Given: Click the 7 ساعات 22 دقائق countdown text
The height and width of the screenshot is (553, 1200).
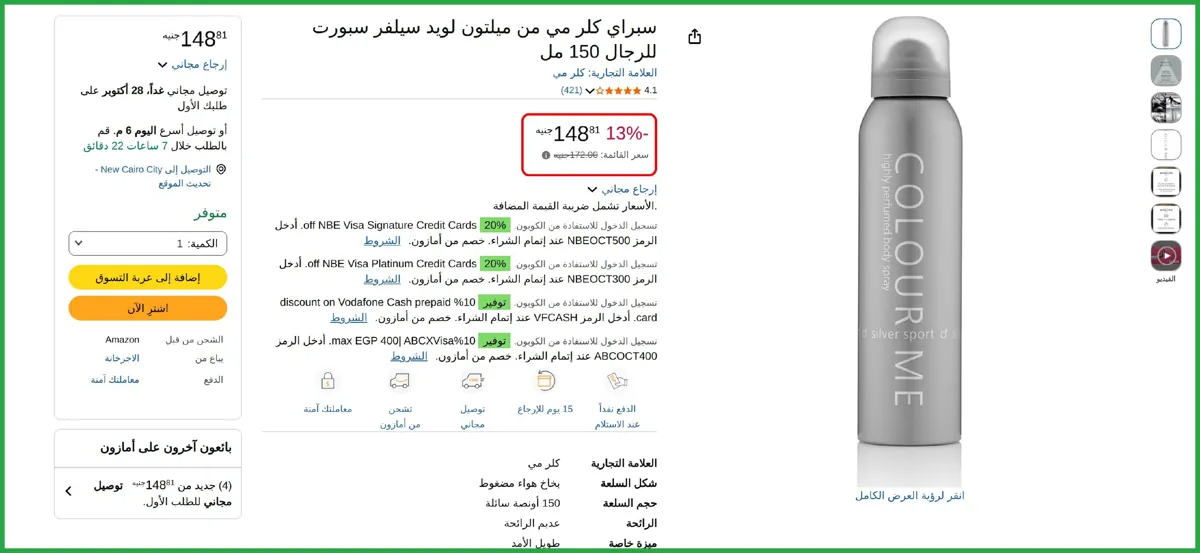Looking at the screenshot, I should (125, 146).
